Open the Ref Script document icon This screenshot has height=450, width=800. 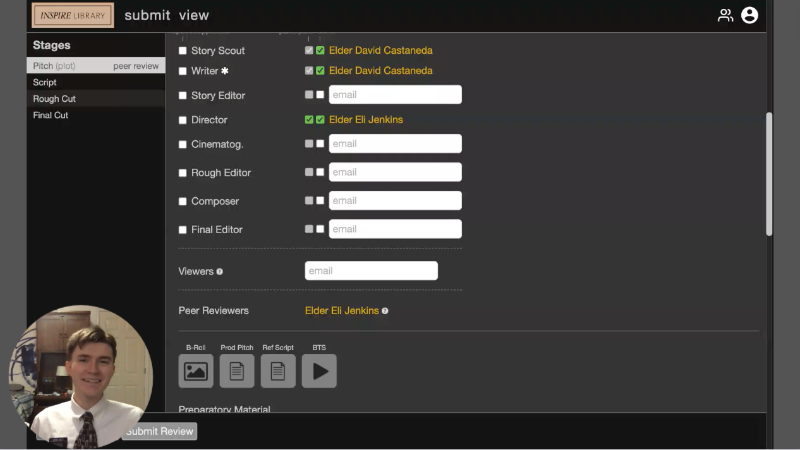click(x=278, y=371)
